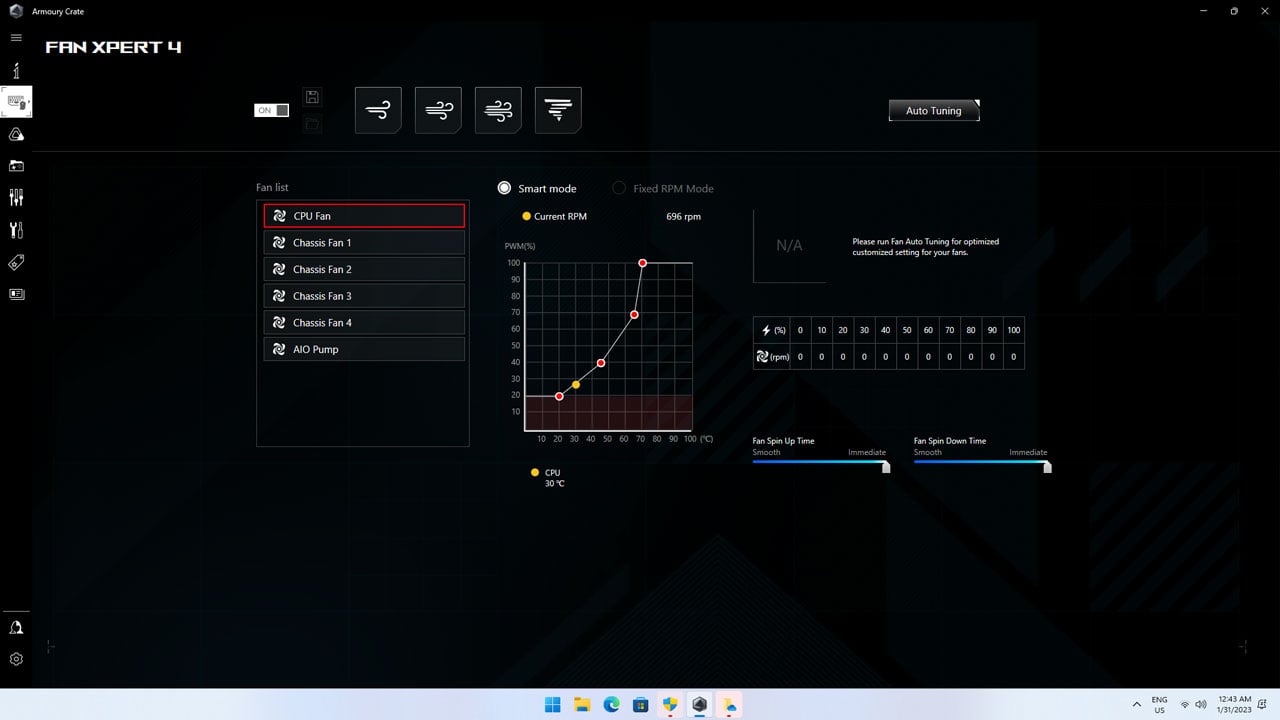
Task: Click the Current RPM legend label
Action: tap(560, 216)
